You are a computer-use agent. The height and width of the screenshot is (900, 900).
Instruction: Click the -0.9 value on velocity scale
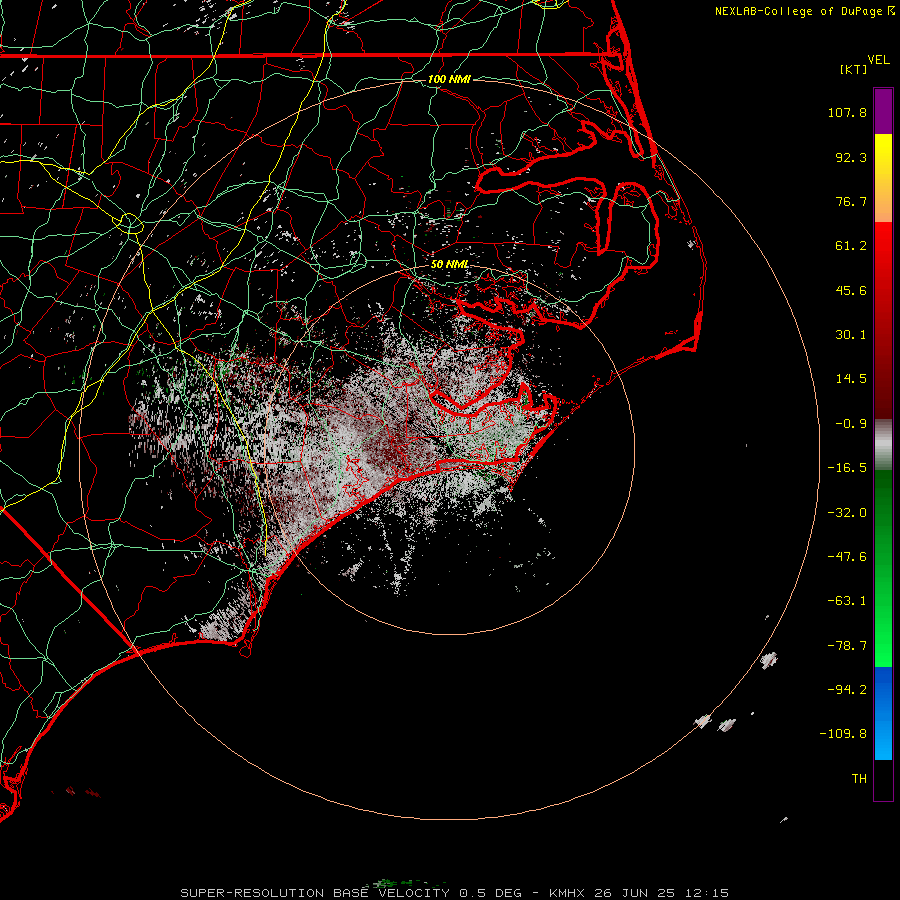(x=851, y=424)
